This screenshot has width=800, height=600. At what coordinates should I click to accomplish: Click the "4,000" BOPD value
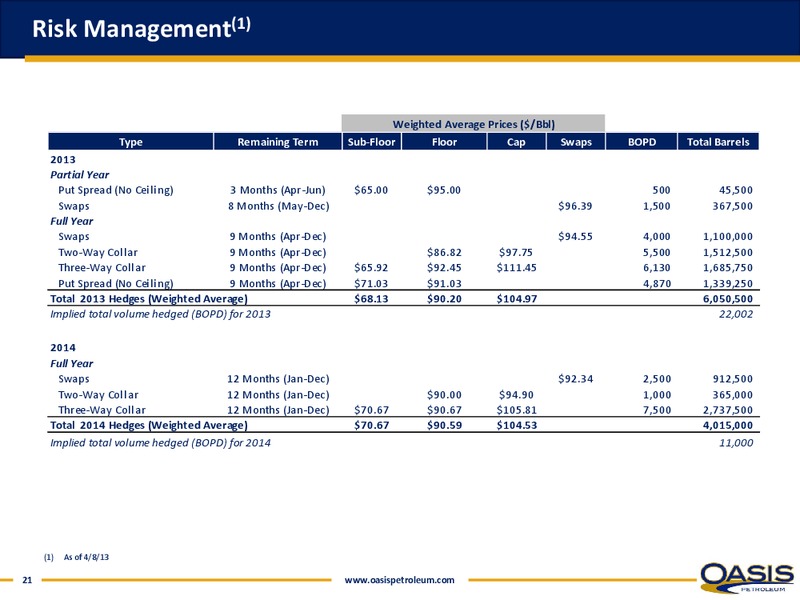(x=657, y=237)
